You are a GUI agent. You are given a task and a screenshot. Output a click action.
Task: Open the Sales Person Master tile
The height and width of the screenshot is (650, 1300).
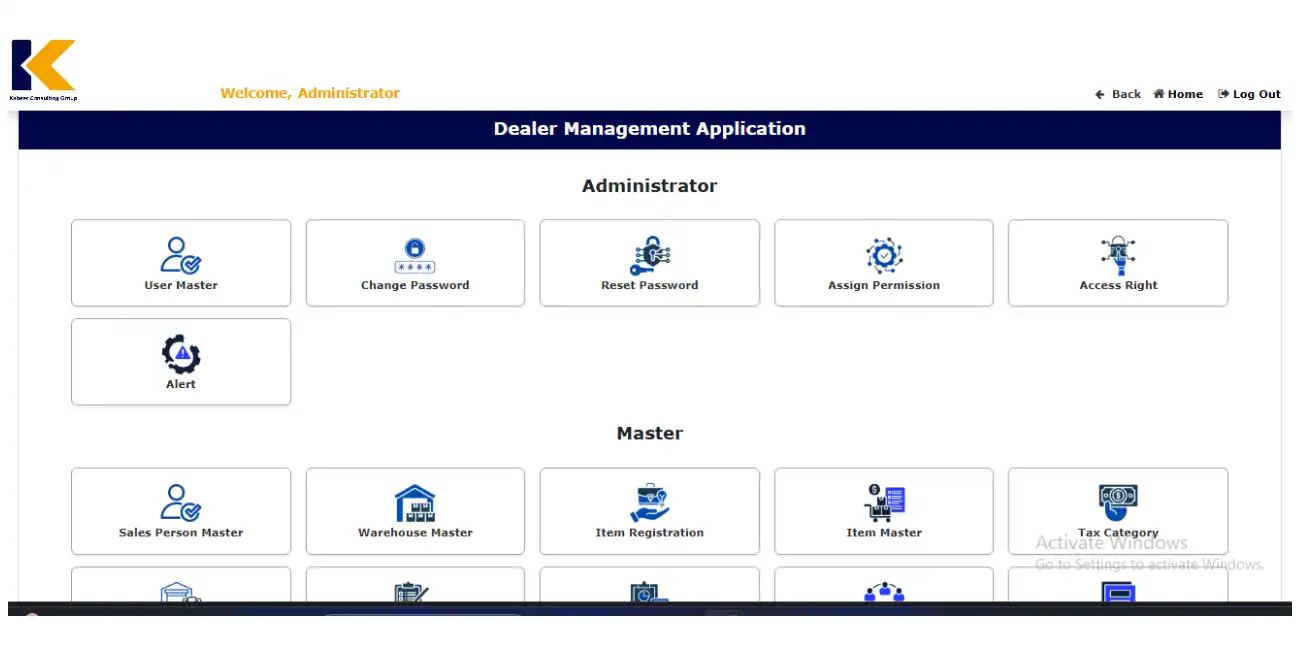coord(181,511)
